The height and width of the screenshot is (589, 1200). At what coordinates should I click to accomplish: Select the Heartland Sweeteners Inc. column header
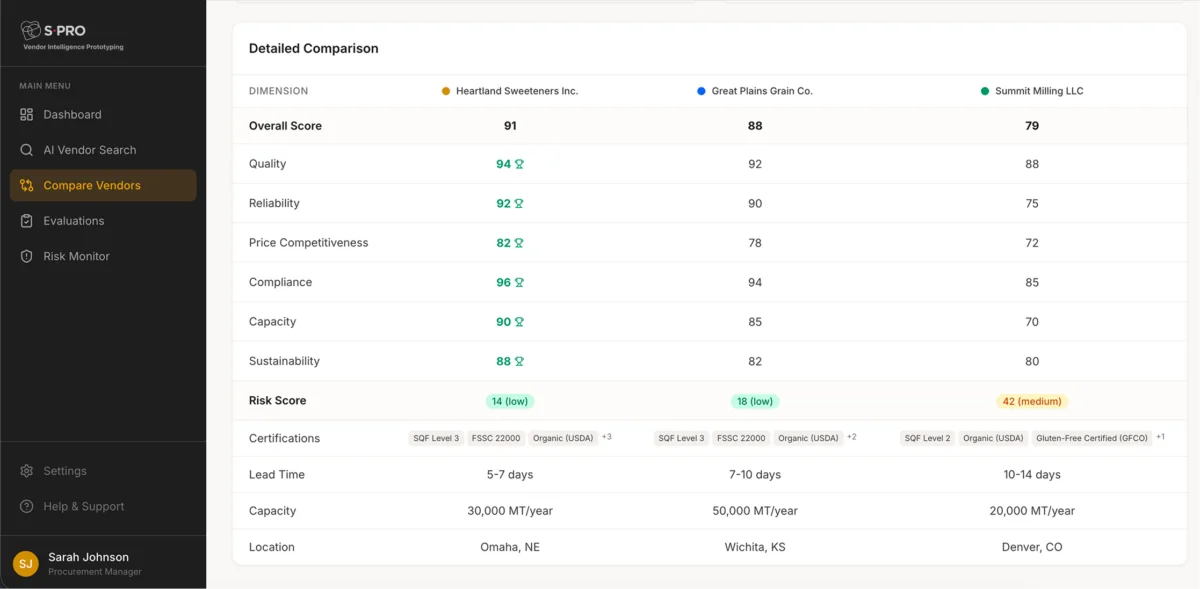[517, 91]
